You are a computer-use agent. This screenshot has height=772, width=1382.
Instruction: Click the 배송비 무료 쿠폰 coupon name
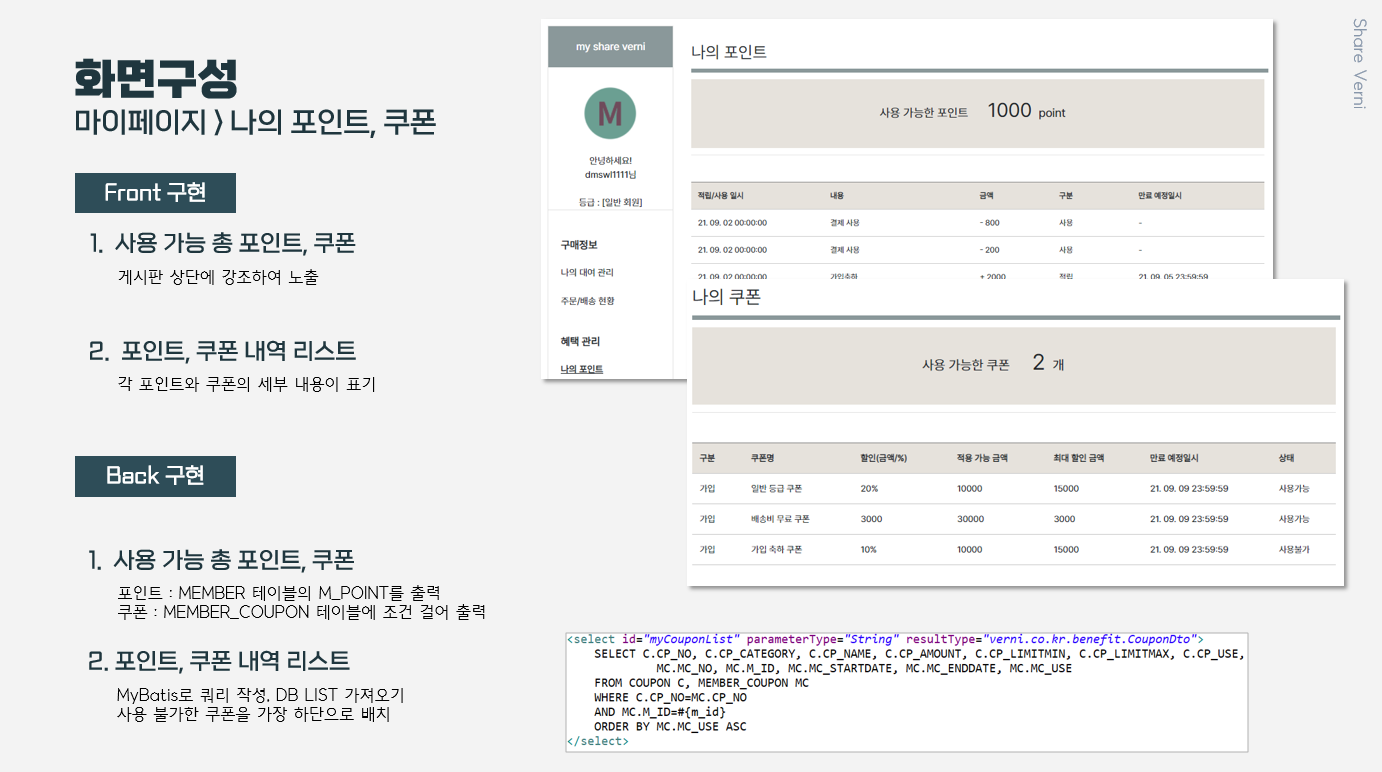tap(780, 519)
